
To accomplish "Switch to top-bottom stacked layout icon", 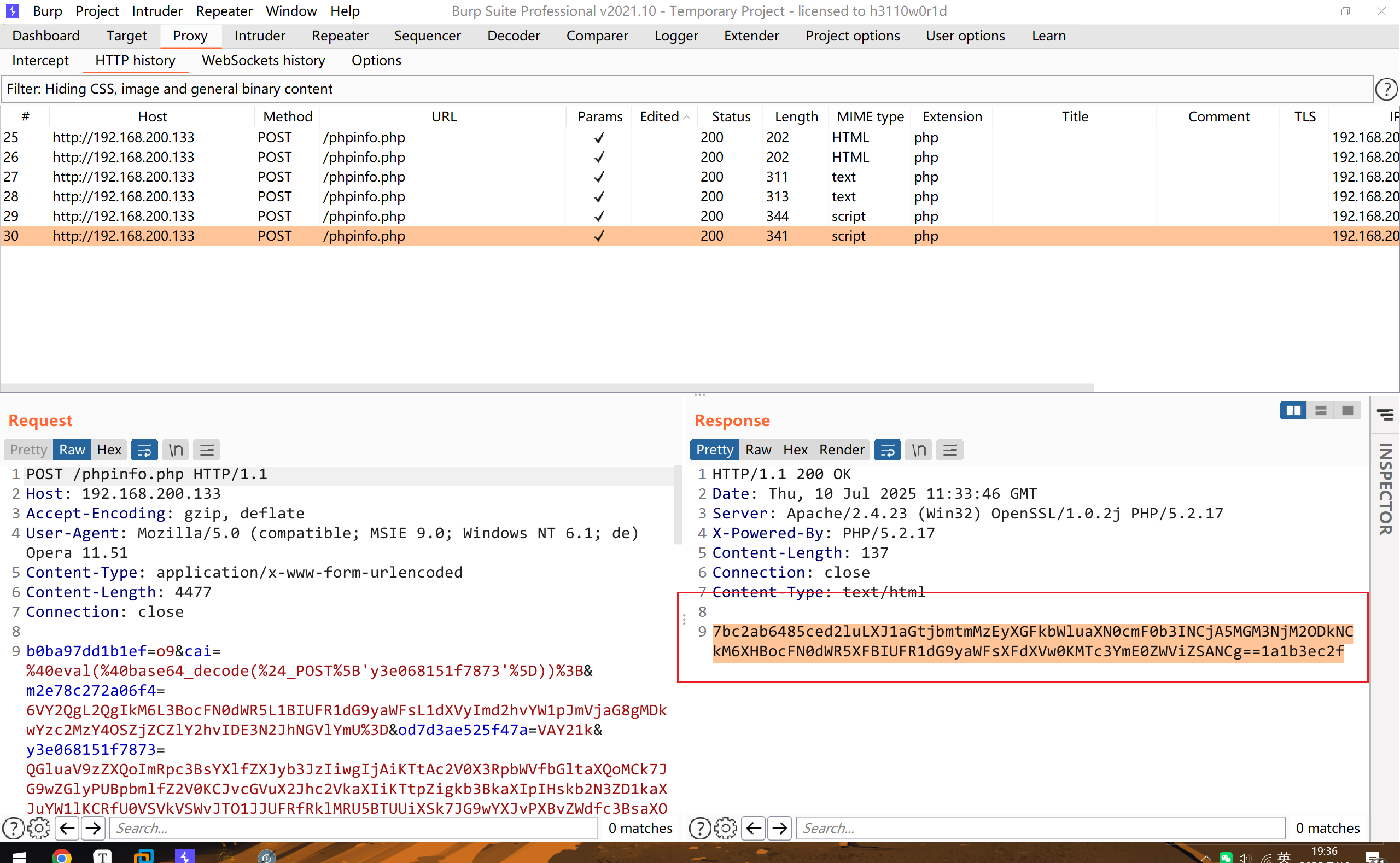I will 1321,410.
